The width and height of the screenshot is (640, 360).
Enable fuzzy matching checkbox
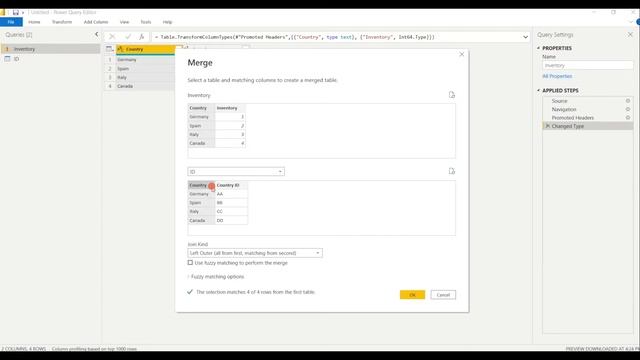(190, 263)
